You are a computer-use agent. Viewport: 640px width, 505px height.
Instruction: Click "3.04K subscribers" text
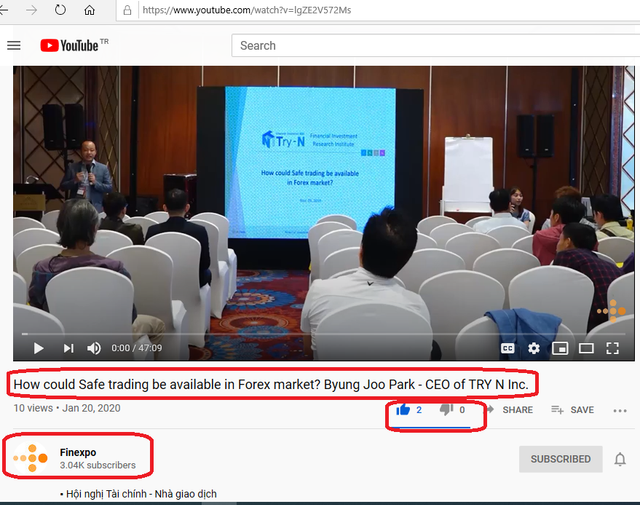click(x=98, y=465)
